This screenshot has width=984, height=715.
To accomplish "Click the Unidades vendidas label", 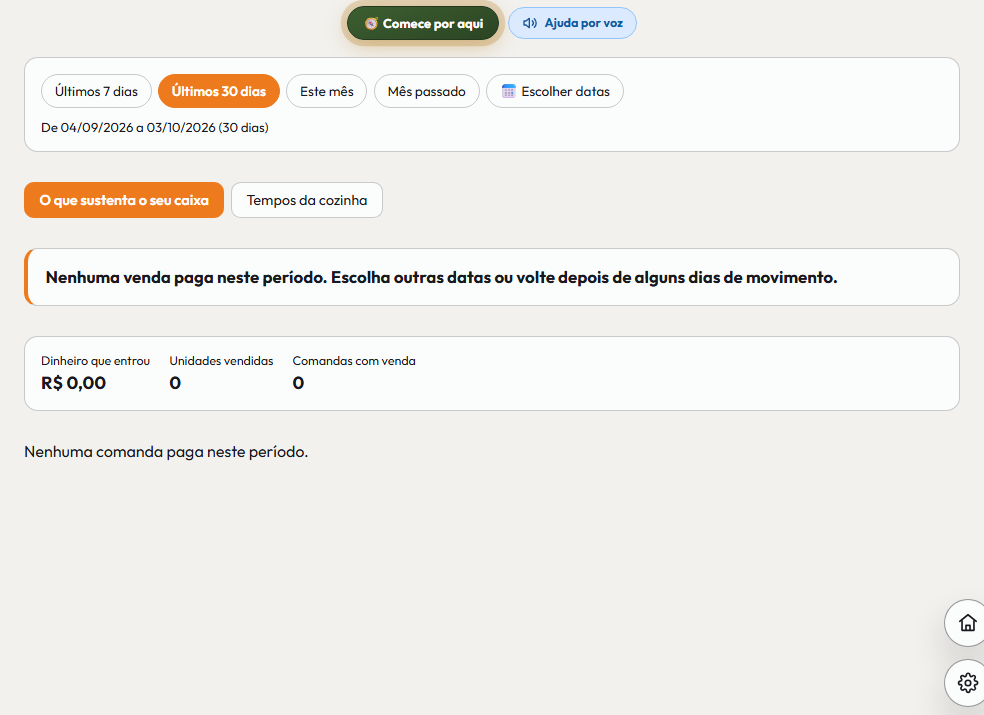I will pos(222,361).
